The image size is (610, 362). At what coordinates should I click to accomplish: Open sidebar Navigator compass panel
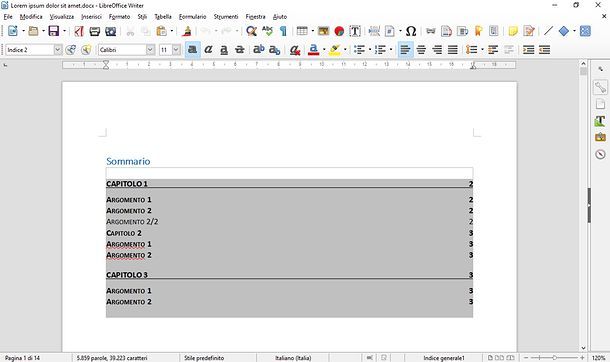pos(600,154)
